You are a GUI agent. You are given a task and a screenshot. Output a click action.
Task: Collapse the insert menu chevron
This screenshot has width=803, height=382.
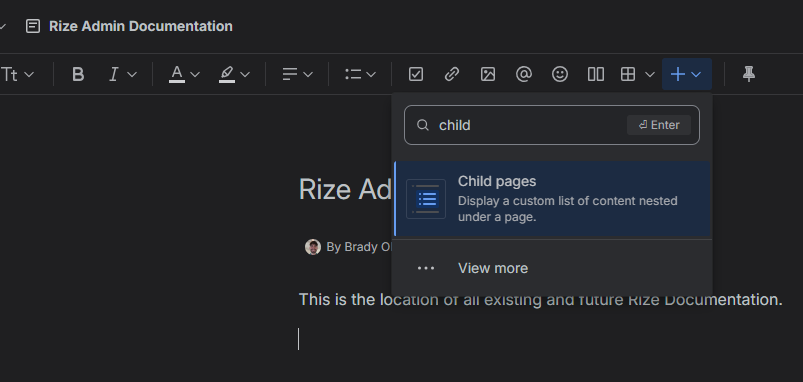[696, 75]
